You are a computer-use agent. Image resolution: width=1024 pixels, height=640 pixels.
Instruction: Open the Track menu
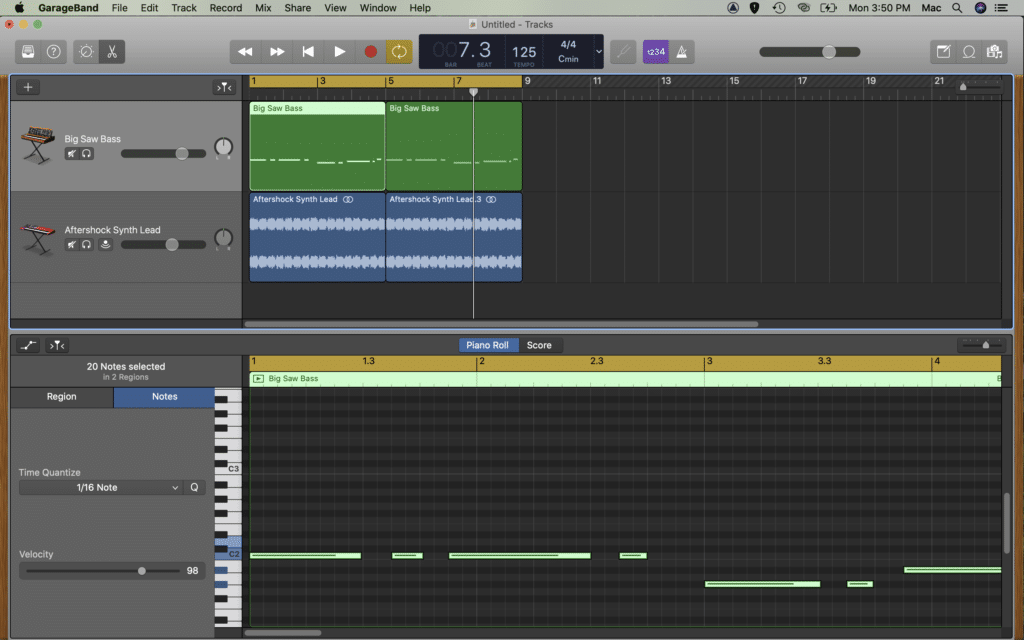point(184,8)
